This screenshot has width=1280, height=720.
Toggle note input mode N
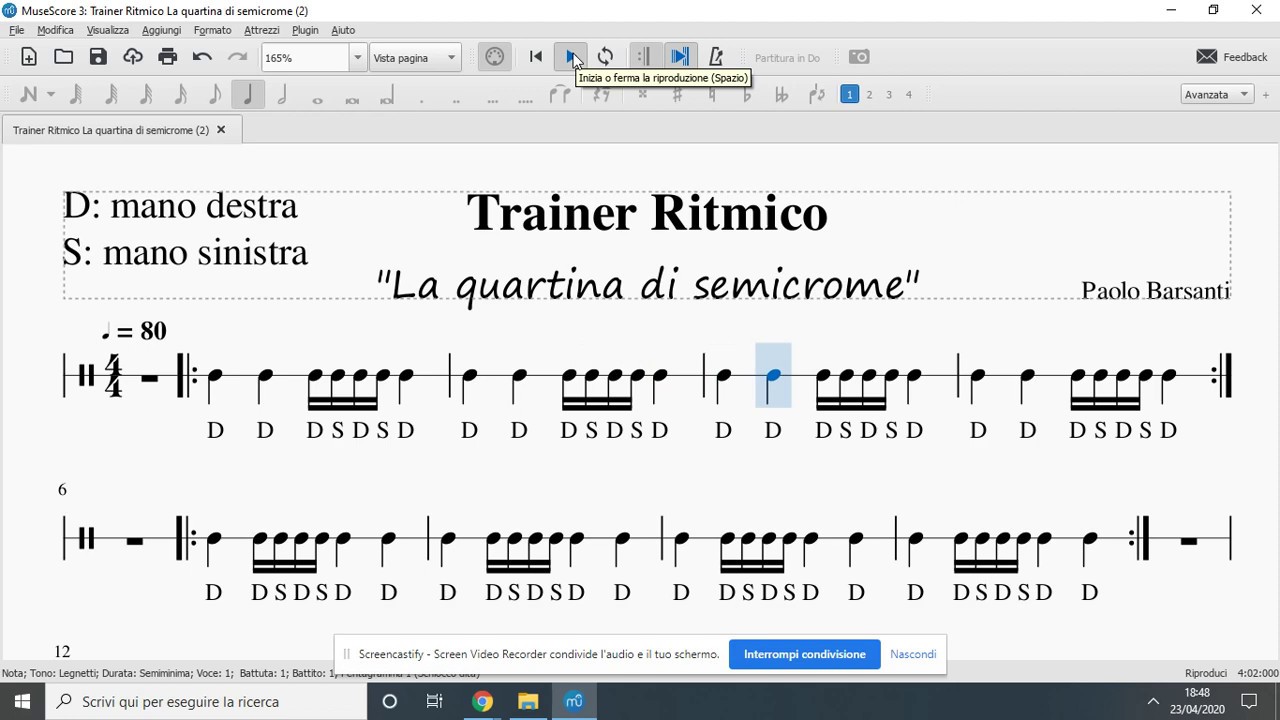tap(28, 95)
